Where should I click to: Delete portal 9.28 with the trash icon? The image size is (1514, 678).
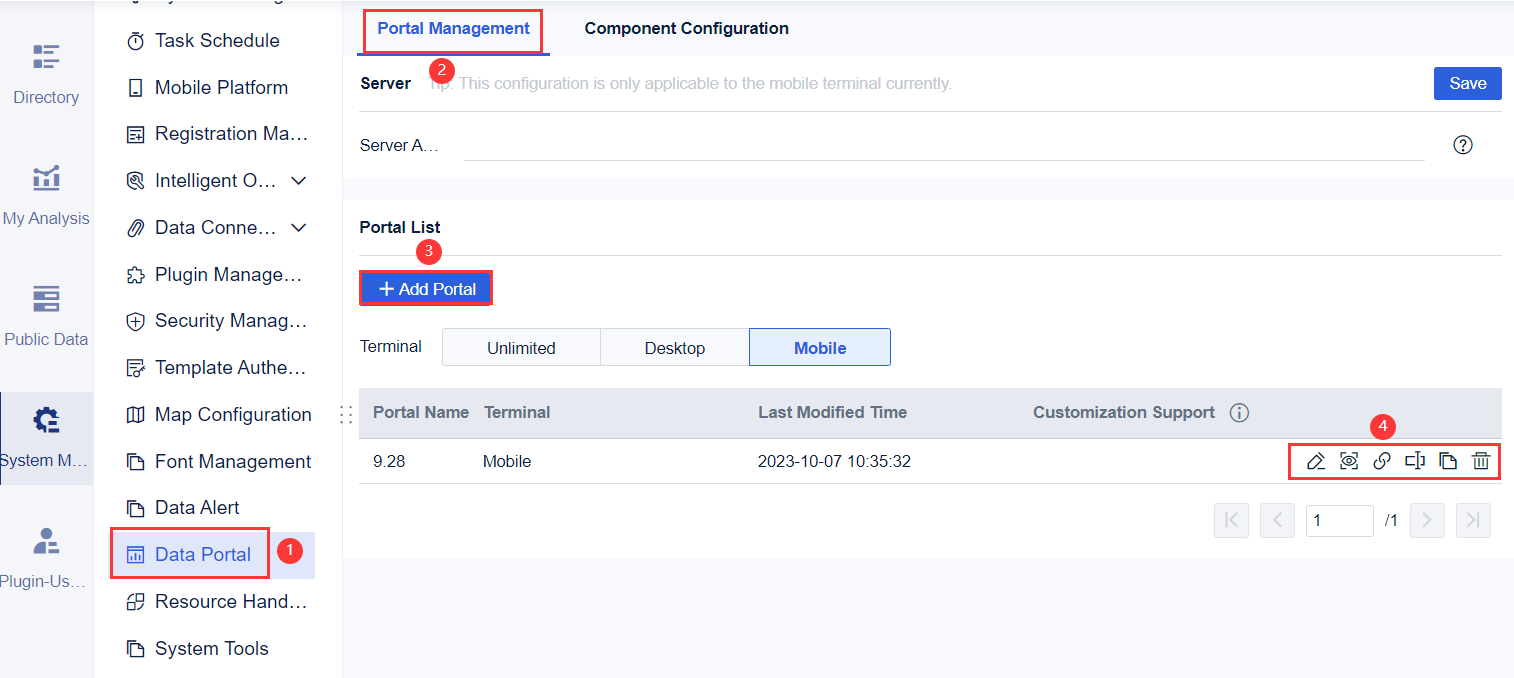1481,461
